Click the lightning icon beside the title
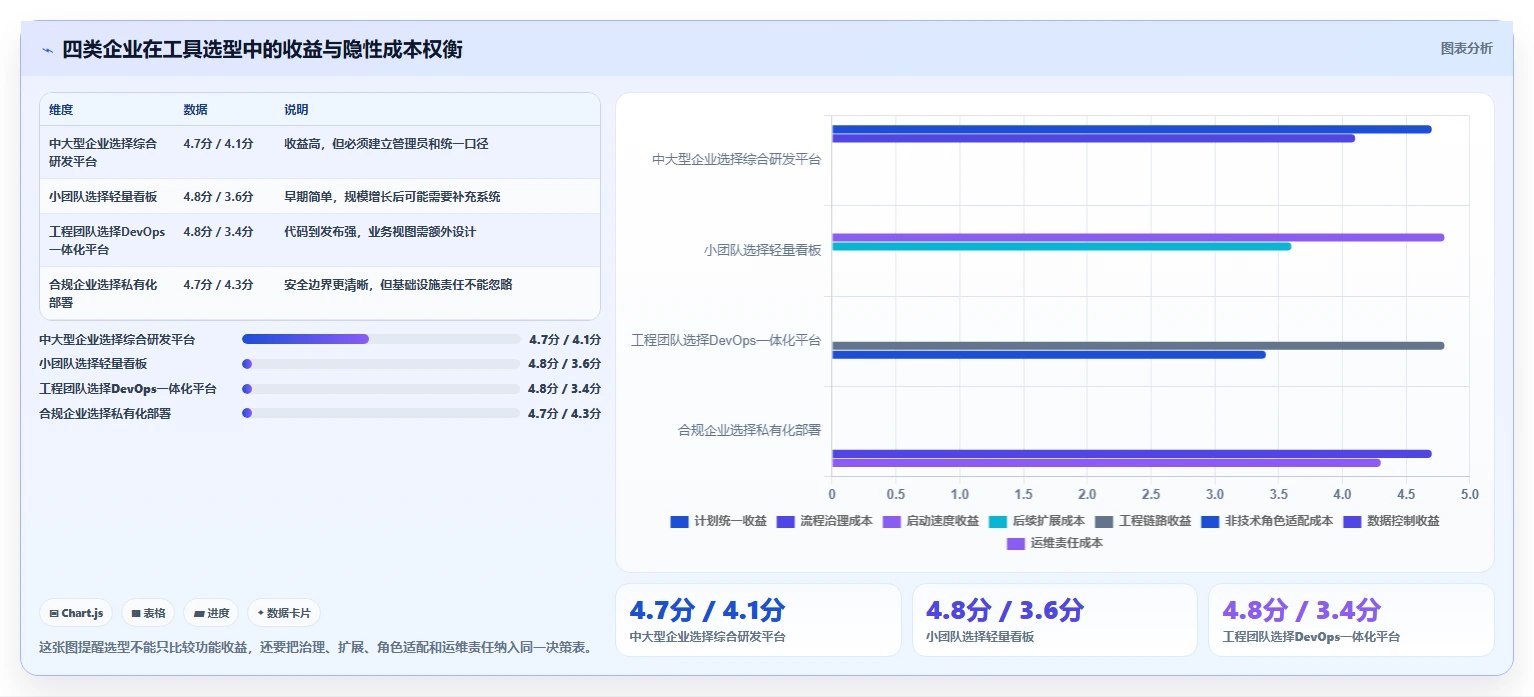This screenshot has width=1534, height=697. (47, 50)
